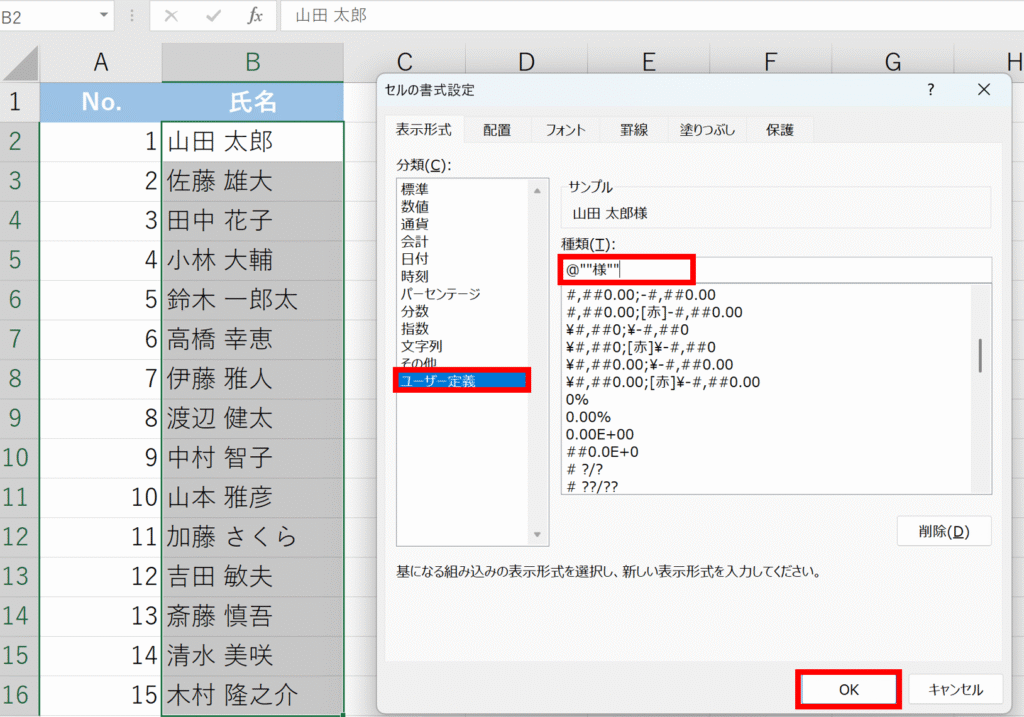Open the フォント tab

[566, 130]
